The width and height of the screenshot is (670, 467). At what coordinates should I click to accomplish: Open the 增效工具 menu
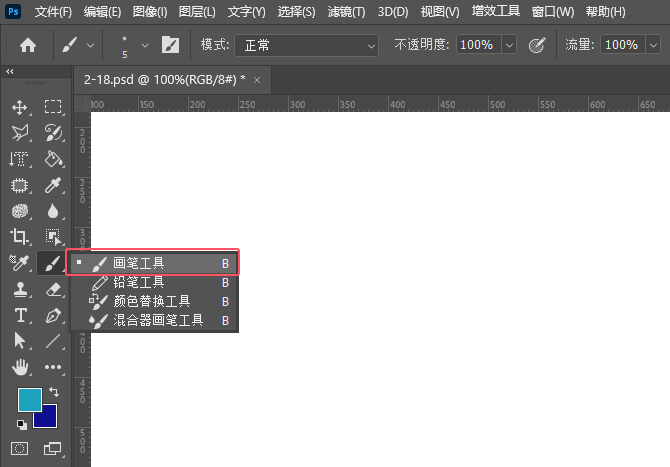tap(496, 11)
